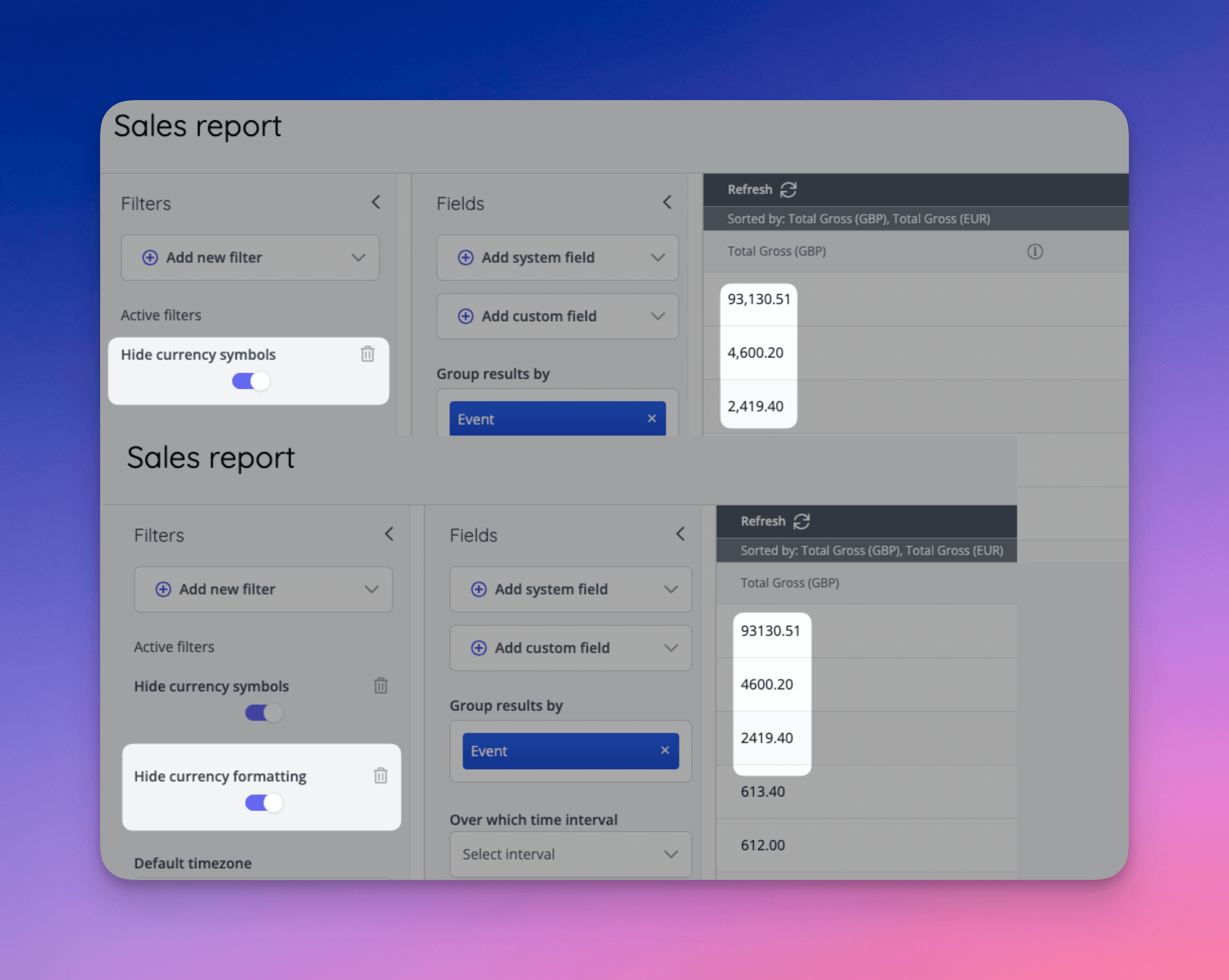
Task: Click the Total Gross (GBP) column header
Action: coord(776,251)
